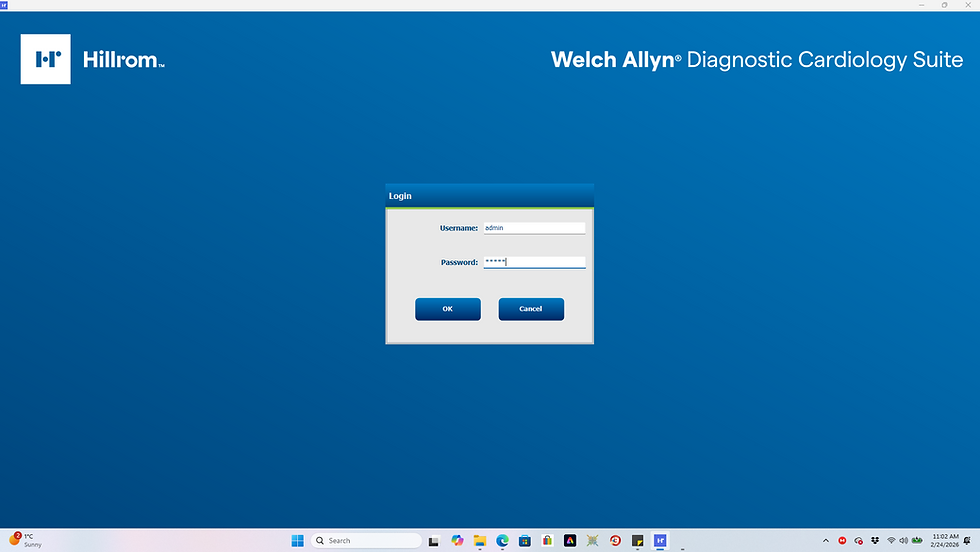Open the volume control tray icon

coord(903,541)
